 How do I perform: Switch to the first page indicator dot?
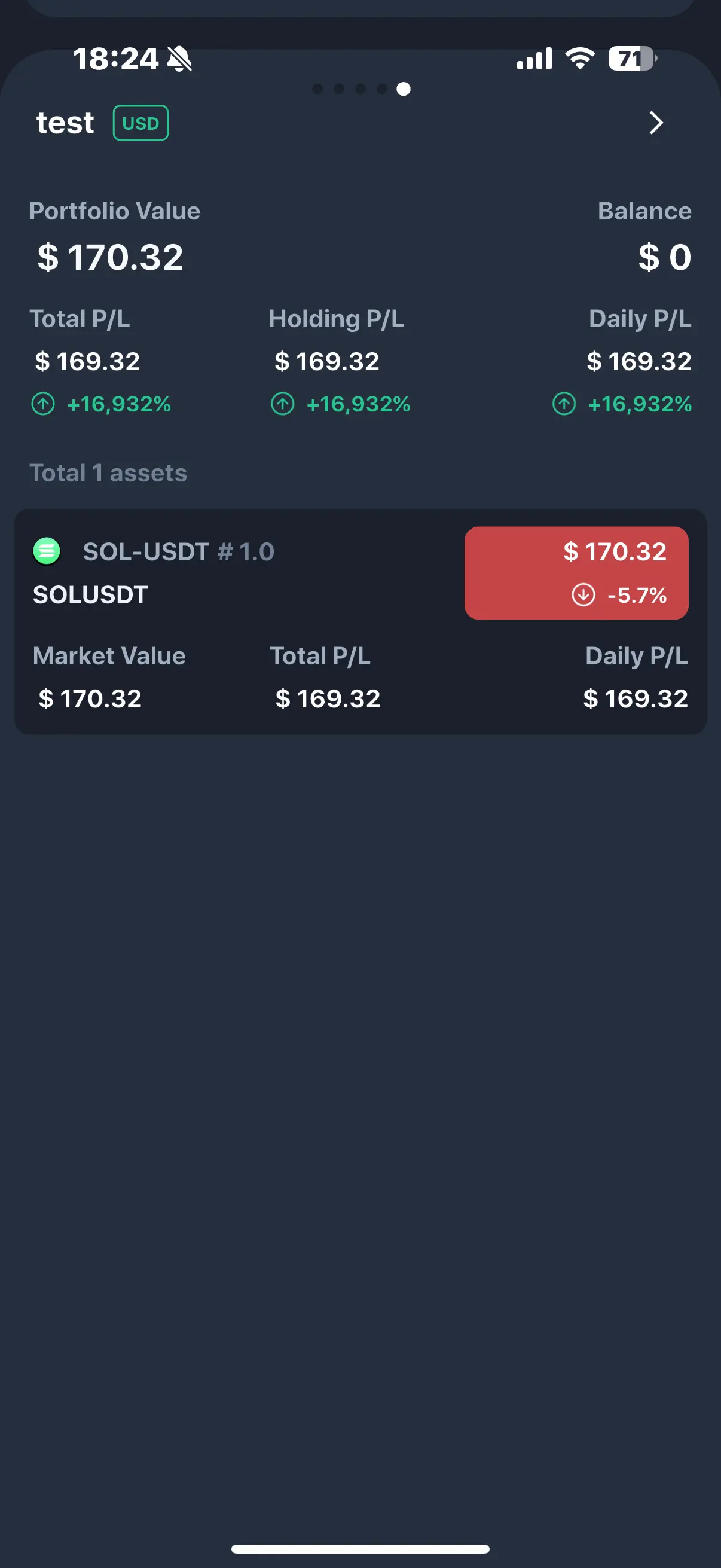pos(317,89)
